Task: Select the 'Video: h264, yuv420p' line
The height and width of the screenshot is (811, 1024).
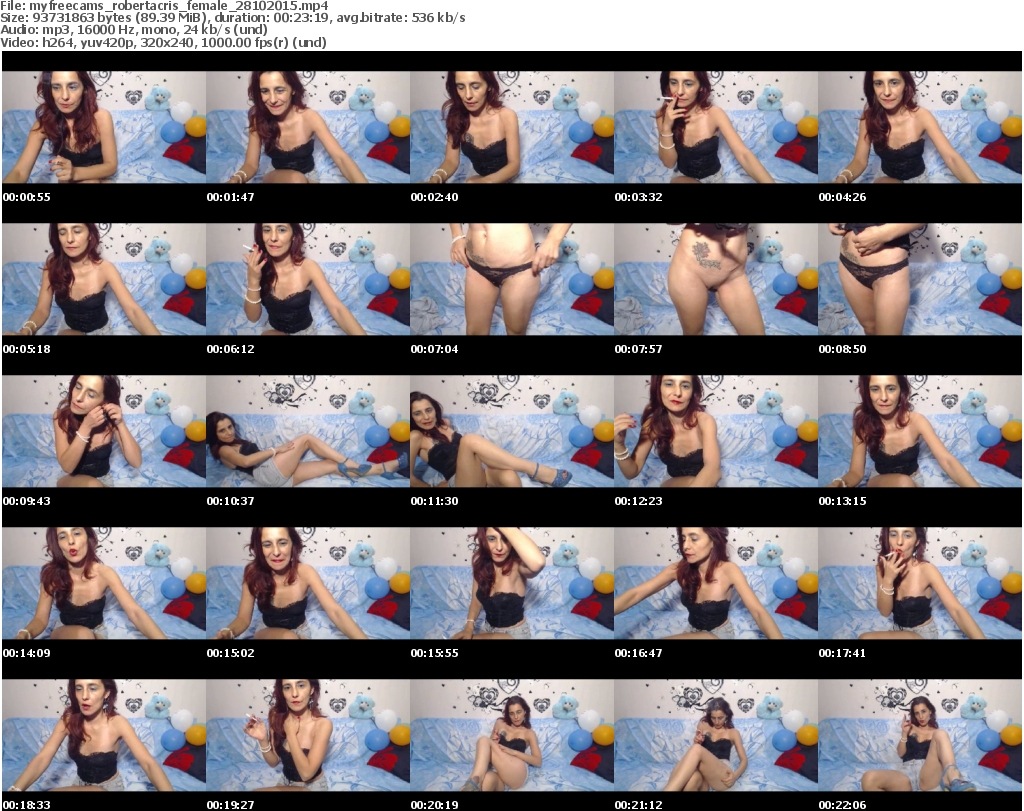Action: [163, 42]
